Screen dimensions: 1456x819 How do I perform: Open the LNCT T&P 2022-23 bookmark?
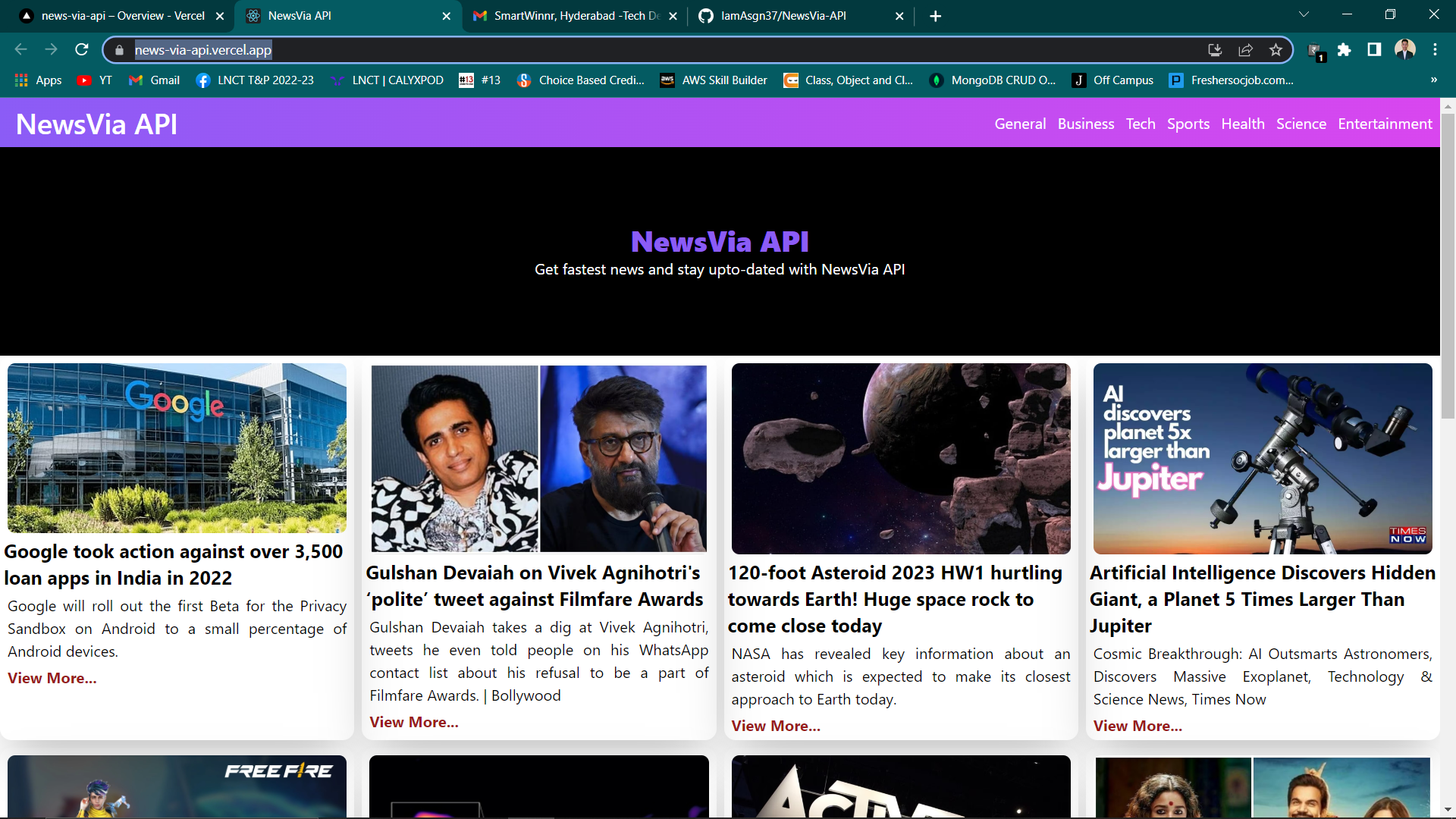point(255,80)
